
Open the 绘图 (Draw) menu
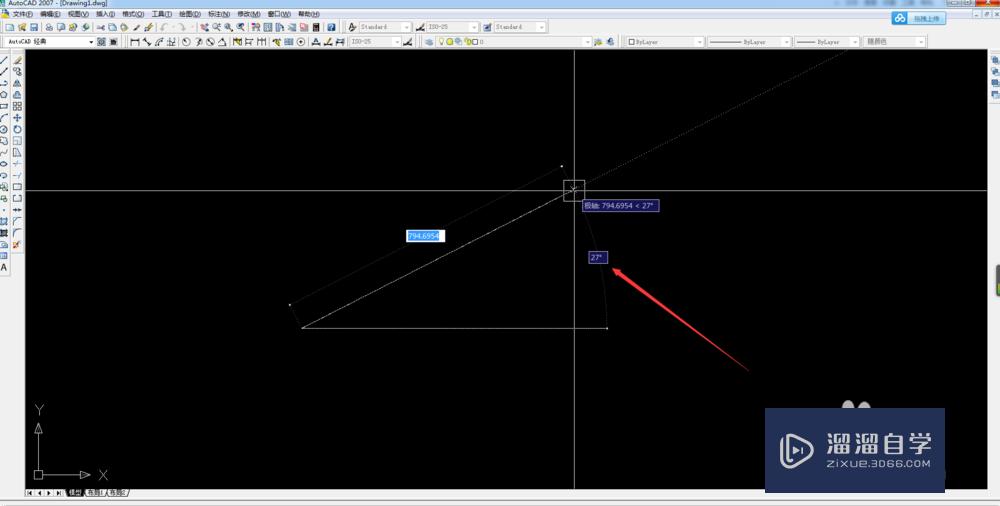click(190, 13)
